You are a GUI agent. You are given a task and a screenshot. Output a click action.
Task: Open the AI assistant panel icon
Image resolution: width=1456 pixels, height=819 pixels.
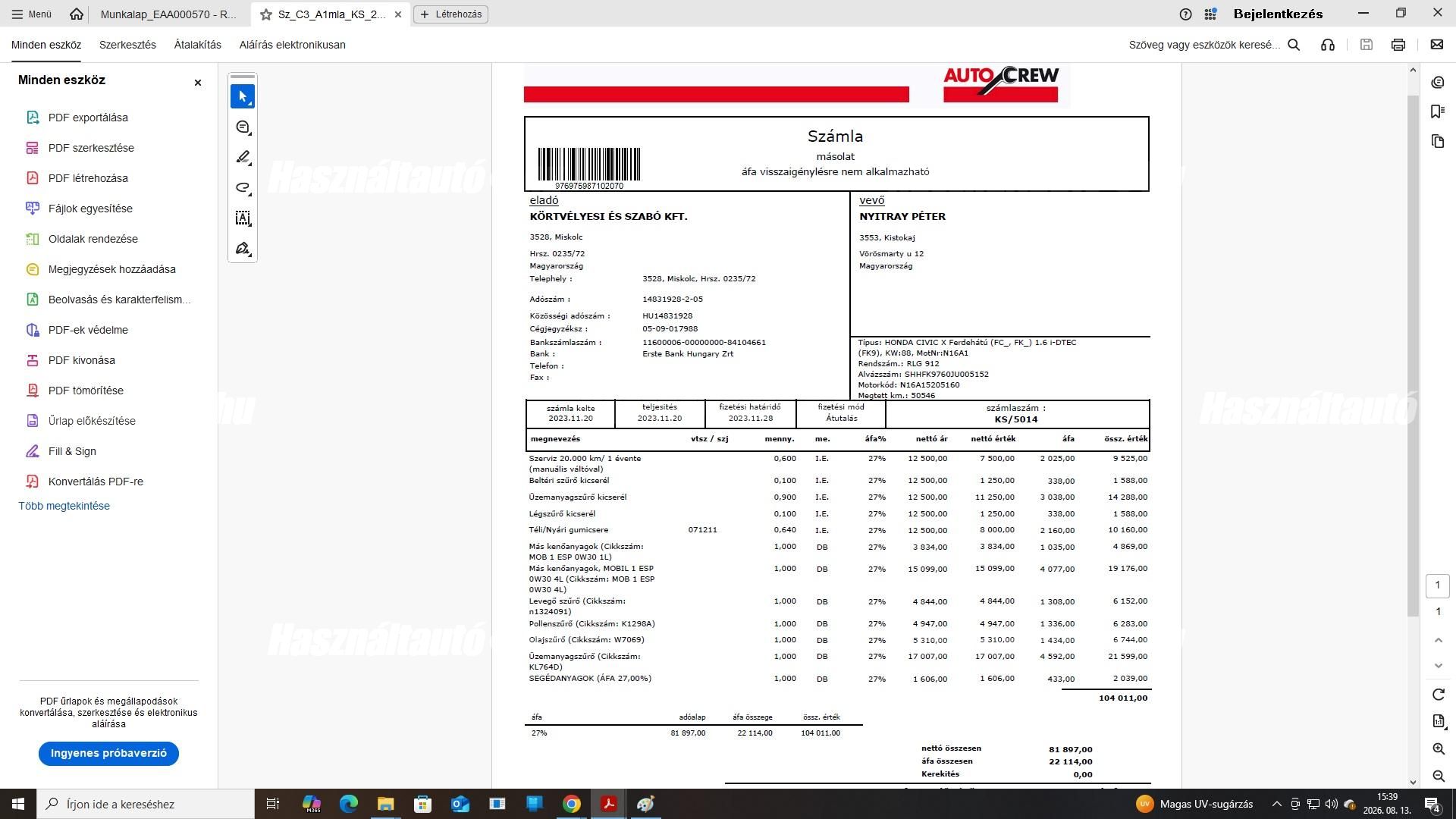click(1438, 82)
